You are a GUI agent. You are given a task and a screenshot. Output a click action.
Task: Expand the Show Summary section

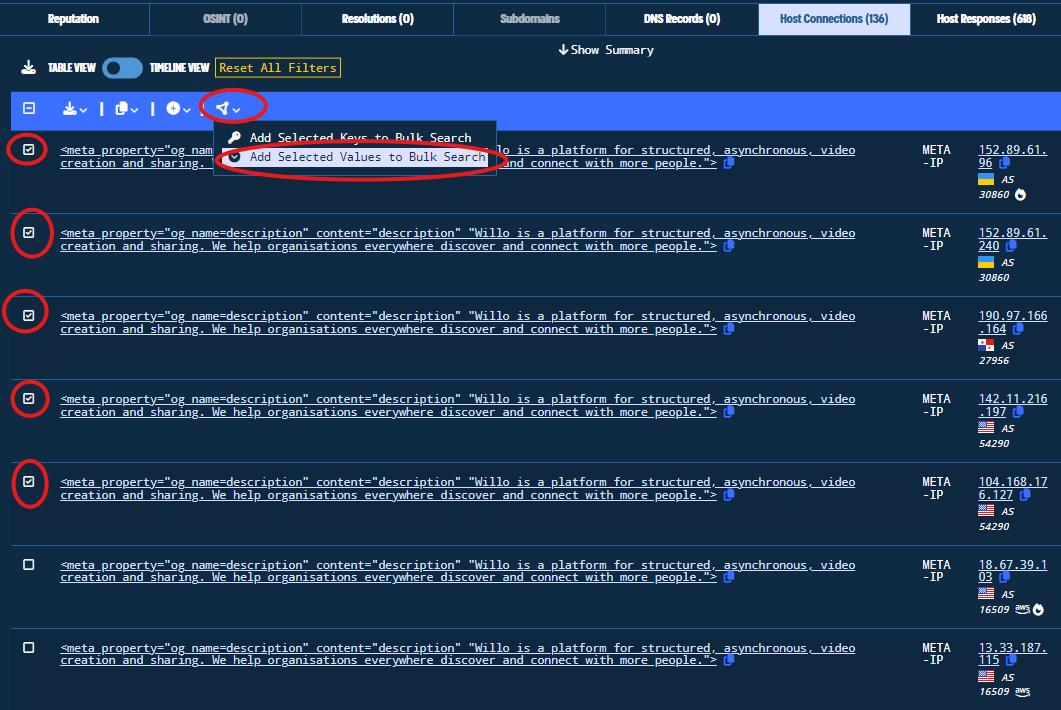coord(606,50)
